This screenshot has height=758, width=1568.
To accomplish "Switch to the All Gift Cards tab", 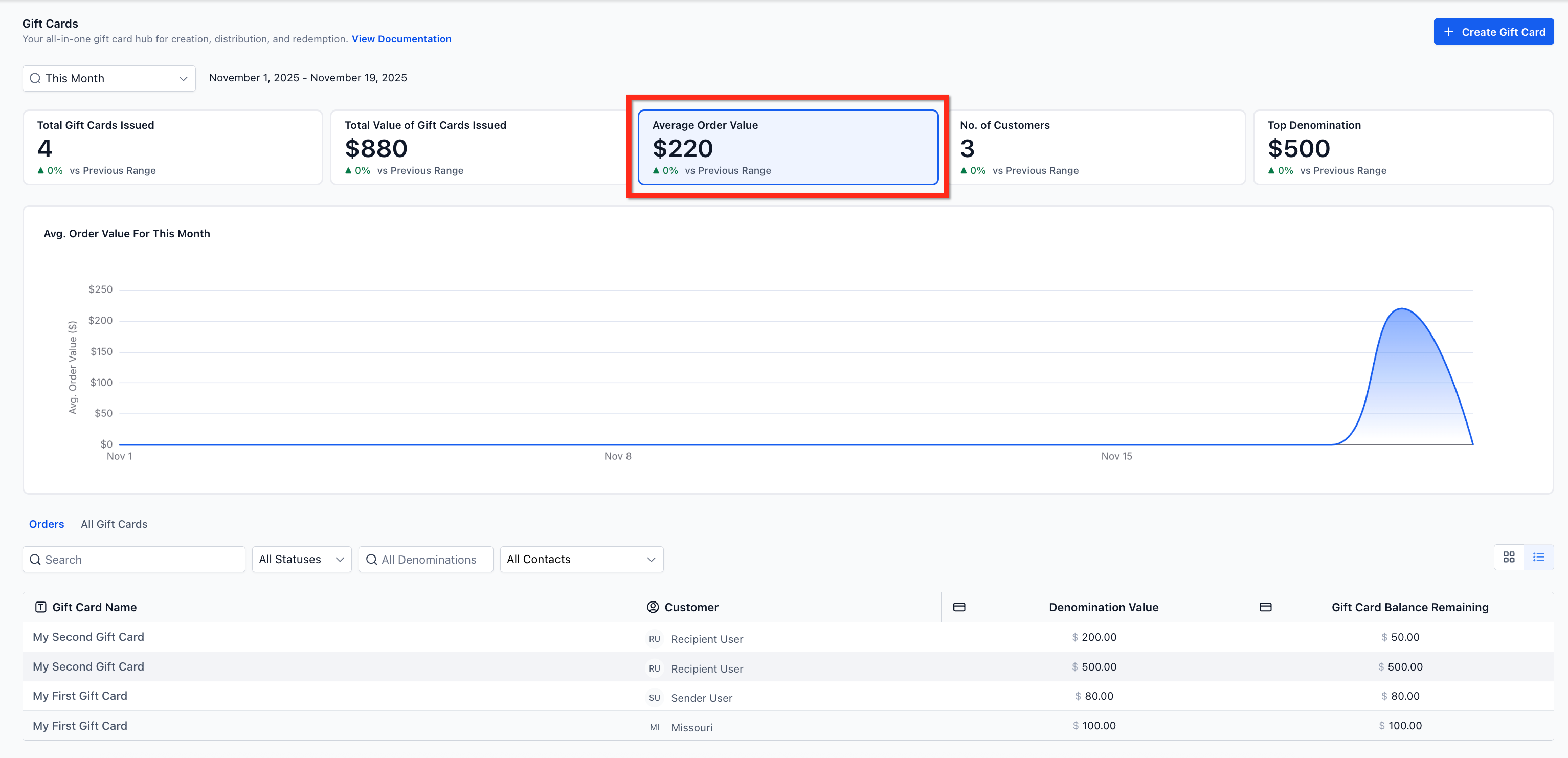I will pyautogui.click(x=114, y=524).
